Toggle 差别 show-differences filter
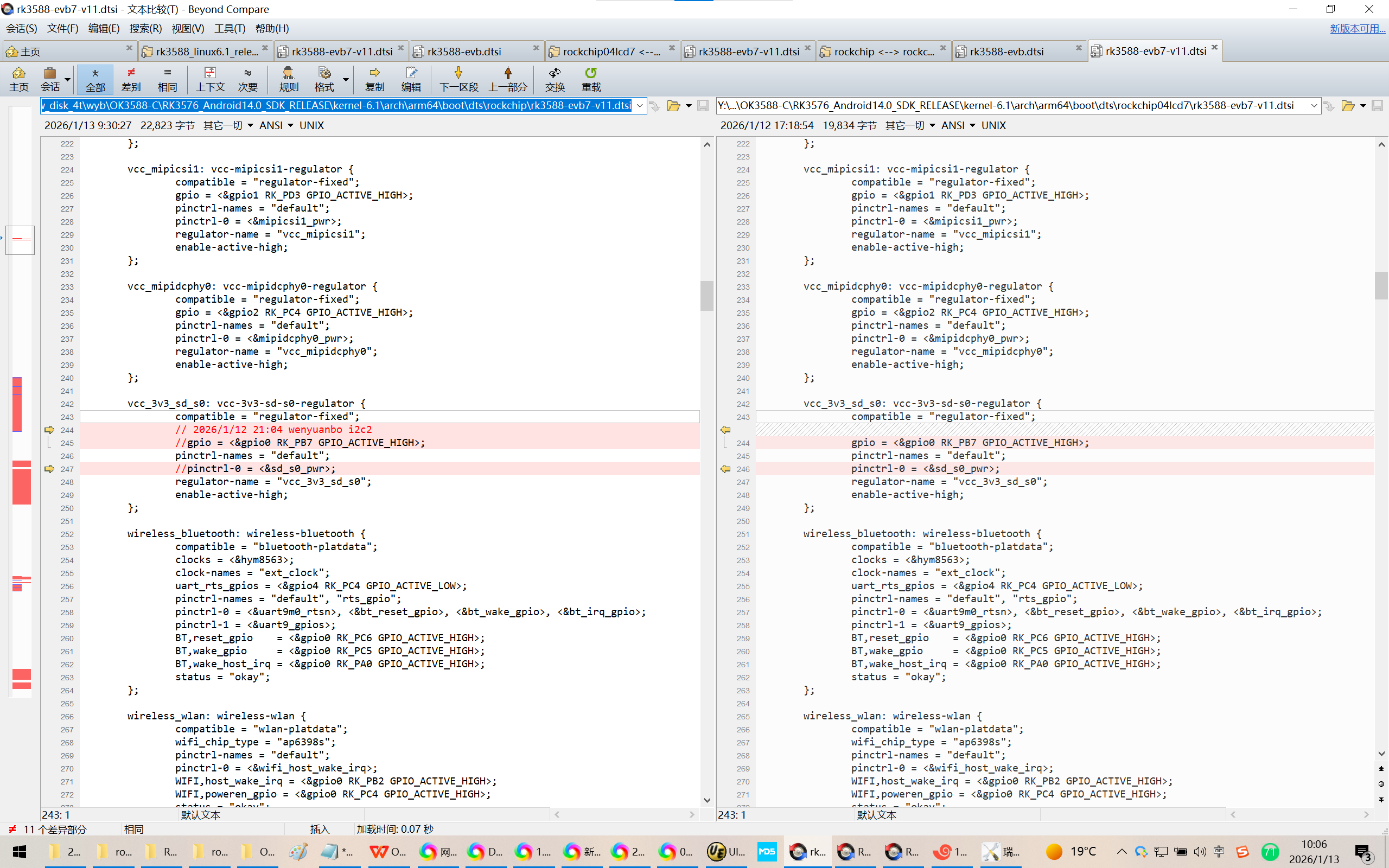Image resolution: width=1389 pixels, height=868 pixels. (x=131, y=79)
